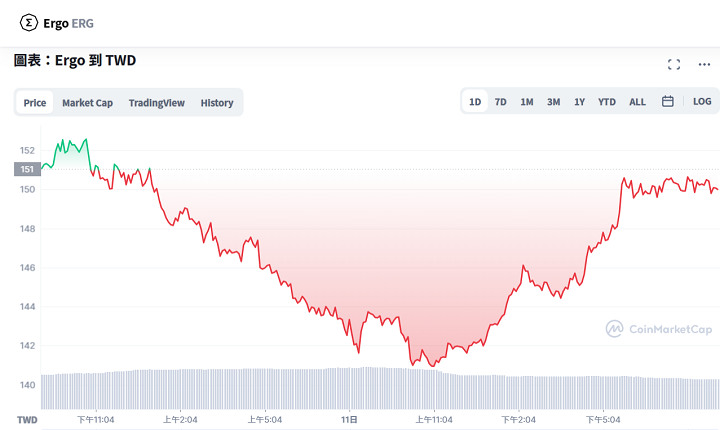Viewport: 720px width, 430px height.
Task: Click the TWD currency axis label
Action: click(27, 420)
